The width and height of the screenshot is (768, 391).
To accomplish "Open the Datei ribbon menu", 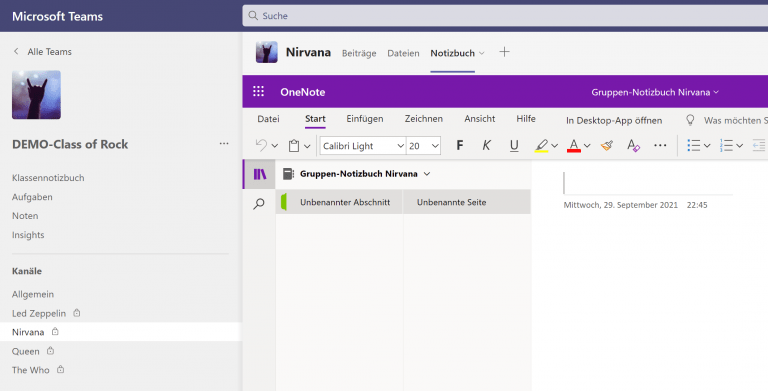I will (x=268, y=119).
